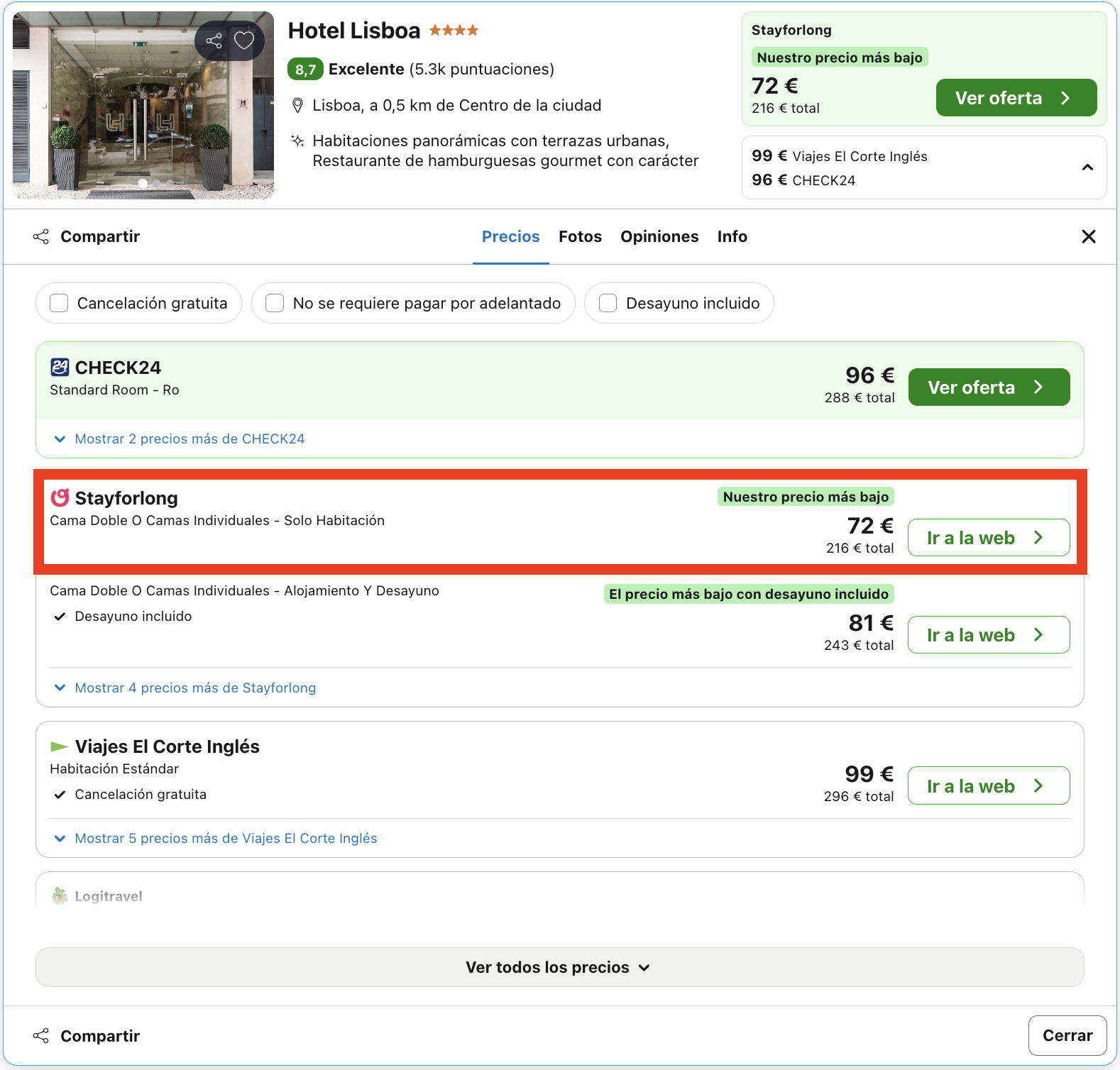Click the share icon on hotel photo
This screenshot has height=1070, width=1120.
[214, 40]
